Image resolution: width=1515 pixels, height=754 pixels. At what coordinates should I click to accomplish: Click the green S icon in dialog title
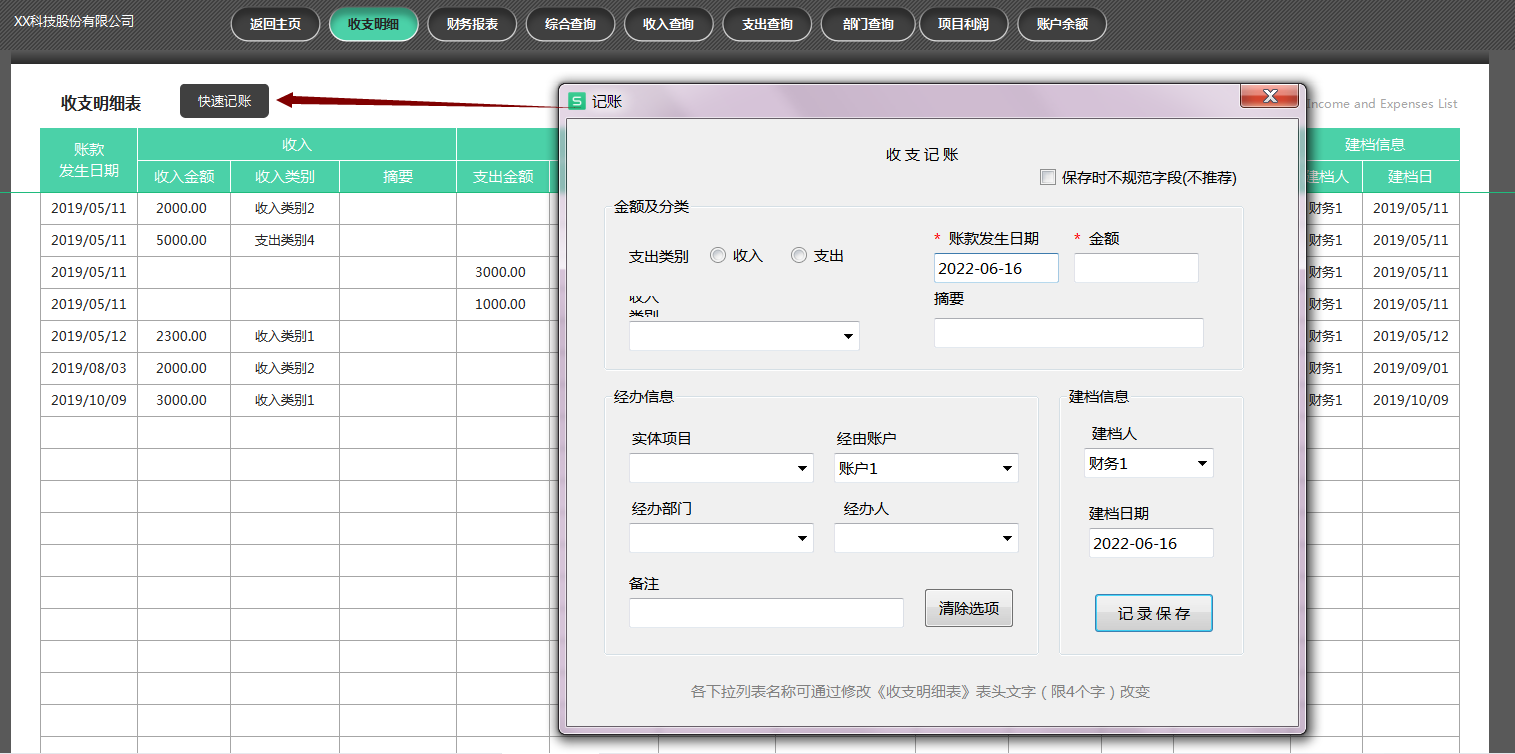click(x=576, y=101)
